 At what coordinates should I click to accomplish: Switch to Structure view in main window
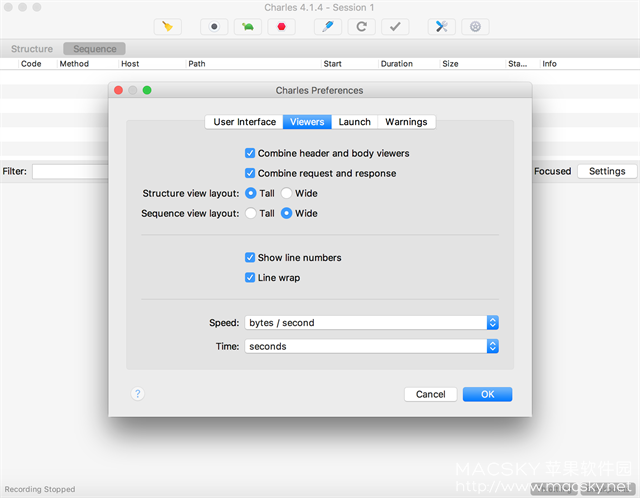coord(32,49)
